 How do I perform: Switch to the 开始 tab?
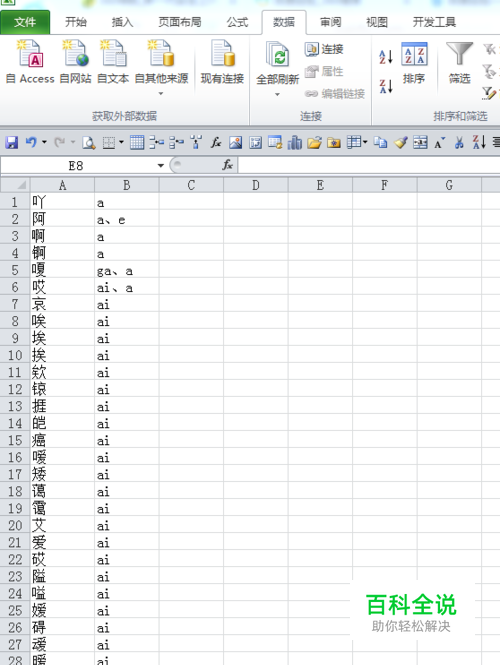click(x=76, y=22)
